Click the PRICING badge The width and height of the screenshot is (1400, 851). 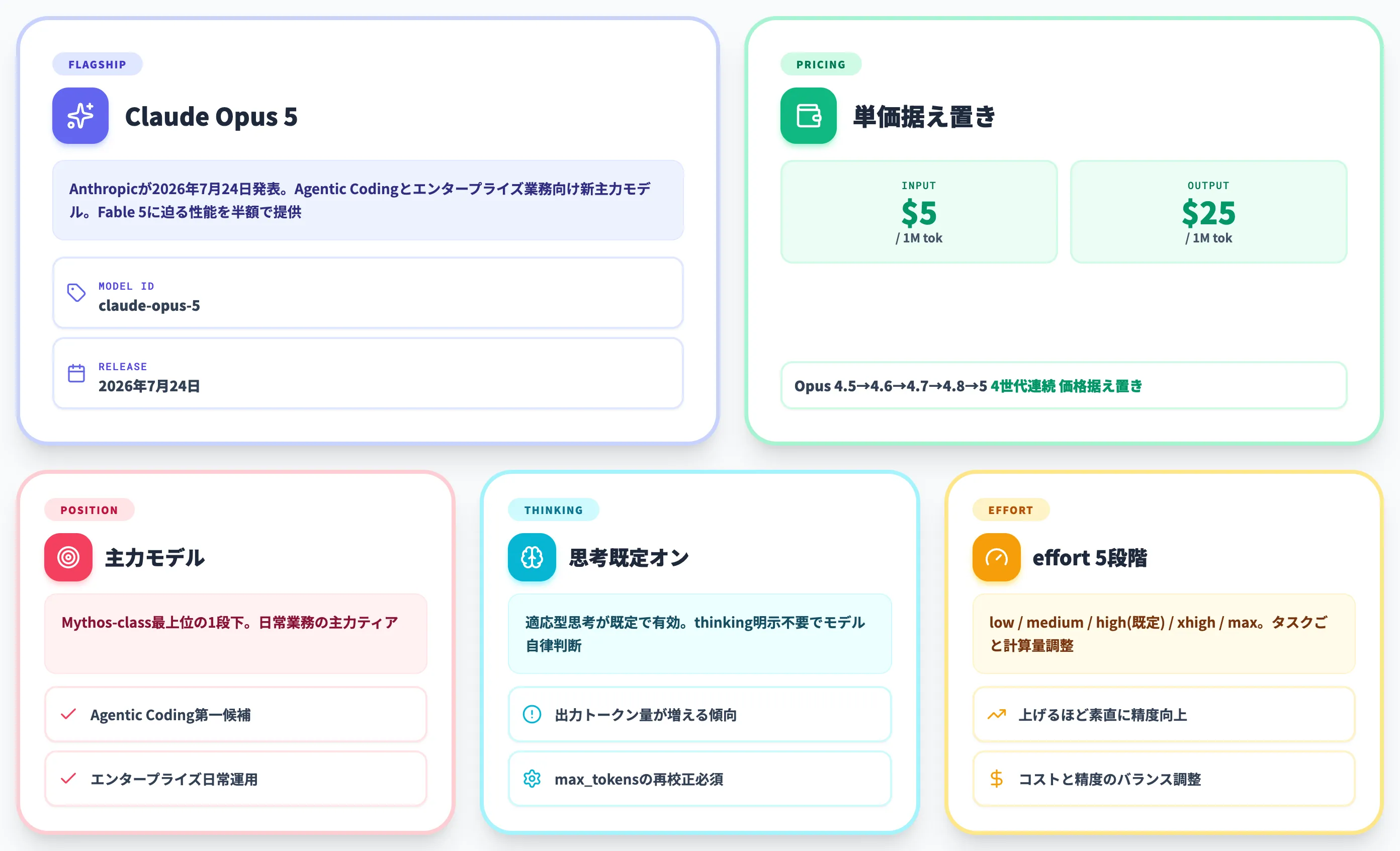click(821, 64)
